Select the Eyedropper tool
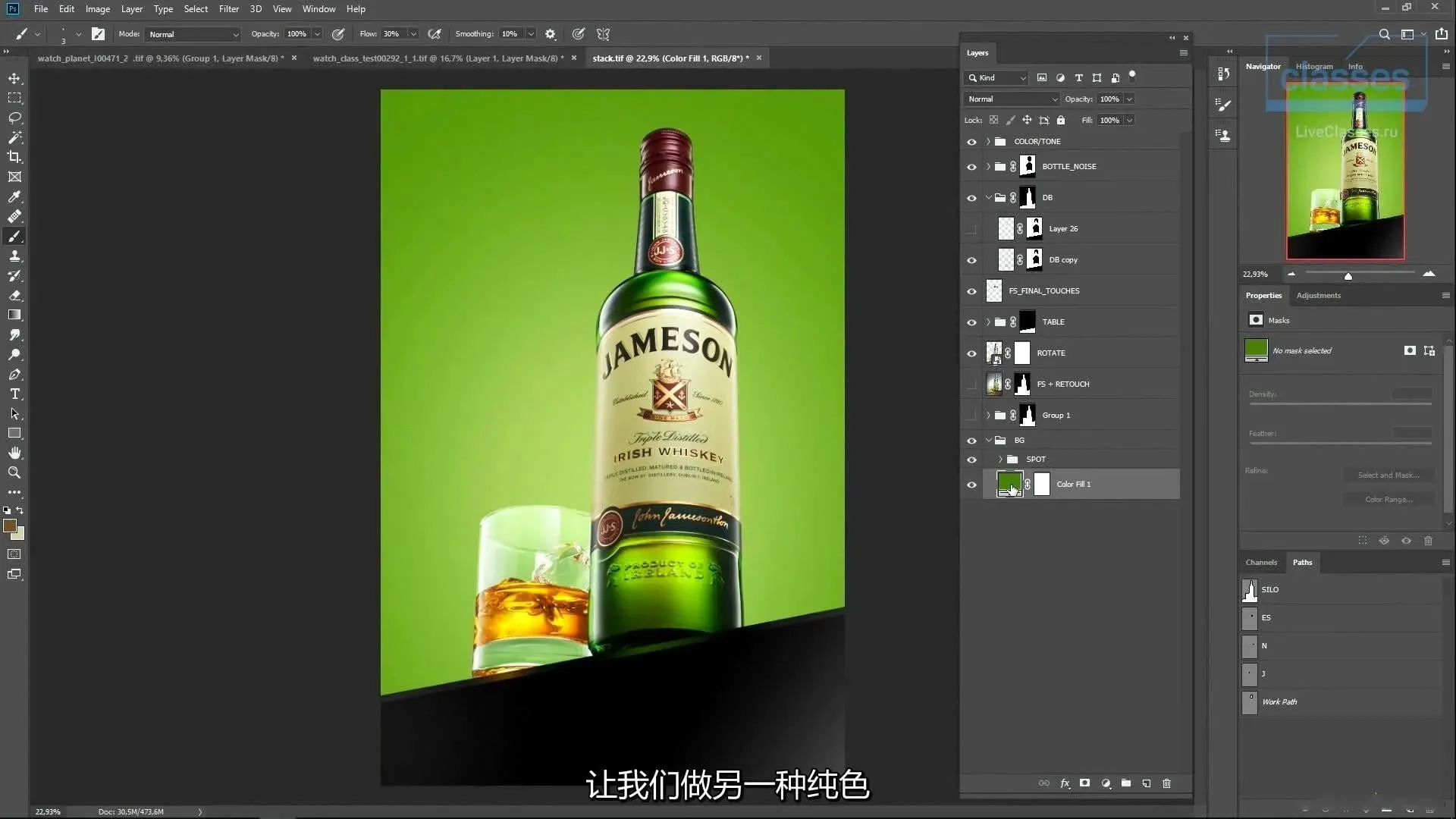The image size is (1456, 819). point(14,197)
